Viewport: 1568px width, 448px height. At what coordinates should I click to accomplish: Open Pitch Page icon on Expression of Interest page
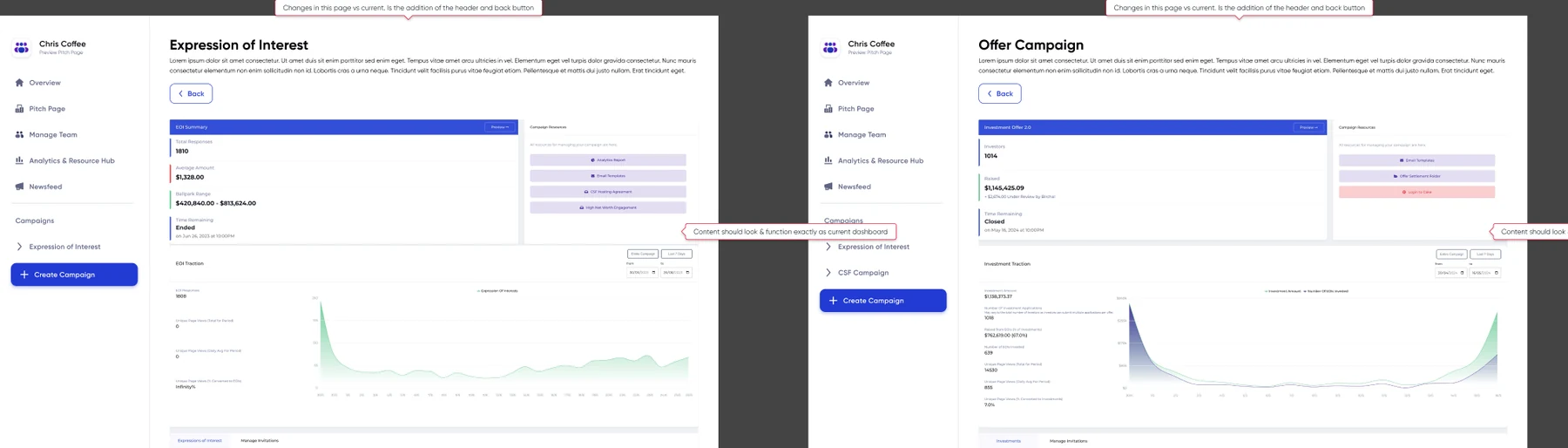tap(19, 109)
